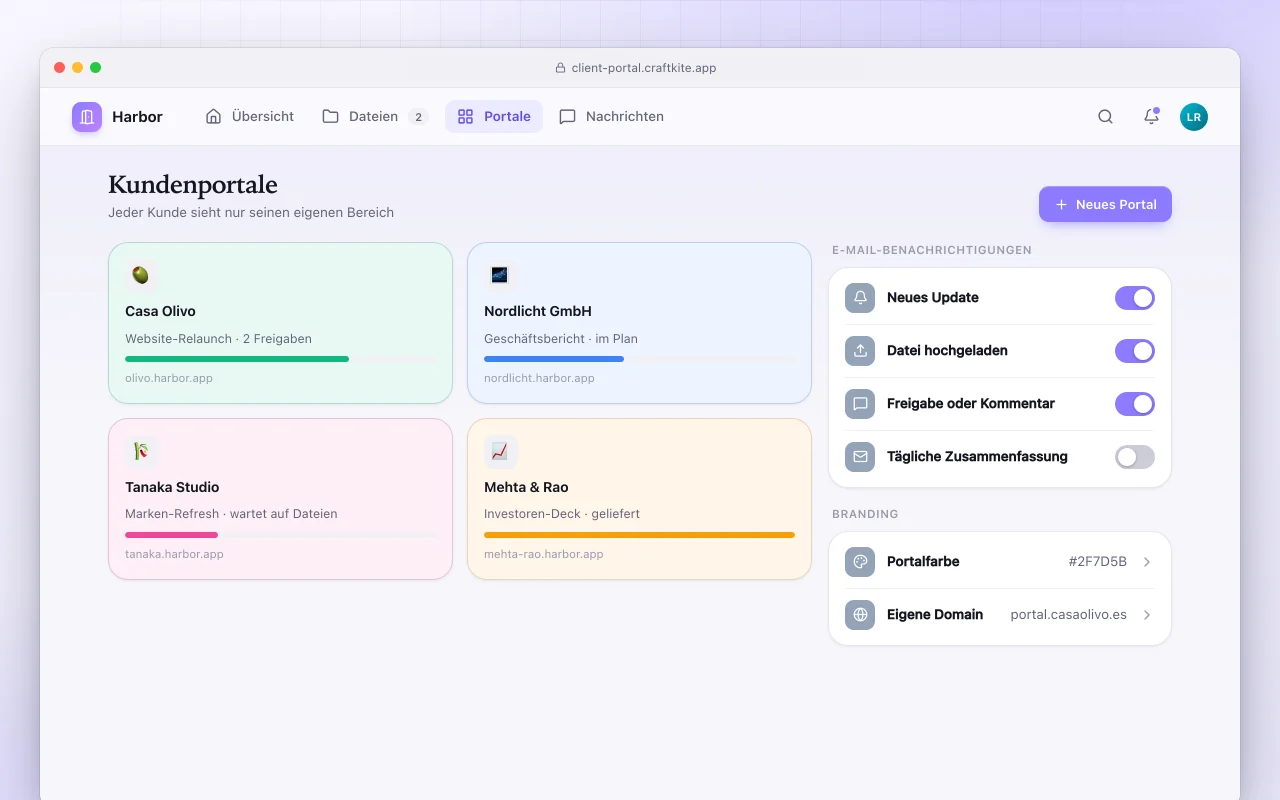Click the olive icon on Casa Olivo
1280x800 pixels.
click(141, 275)
